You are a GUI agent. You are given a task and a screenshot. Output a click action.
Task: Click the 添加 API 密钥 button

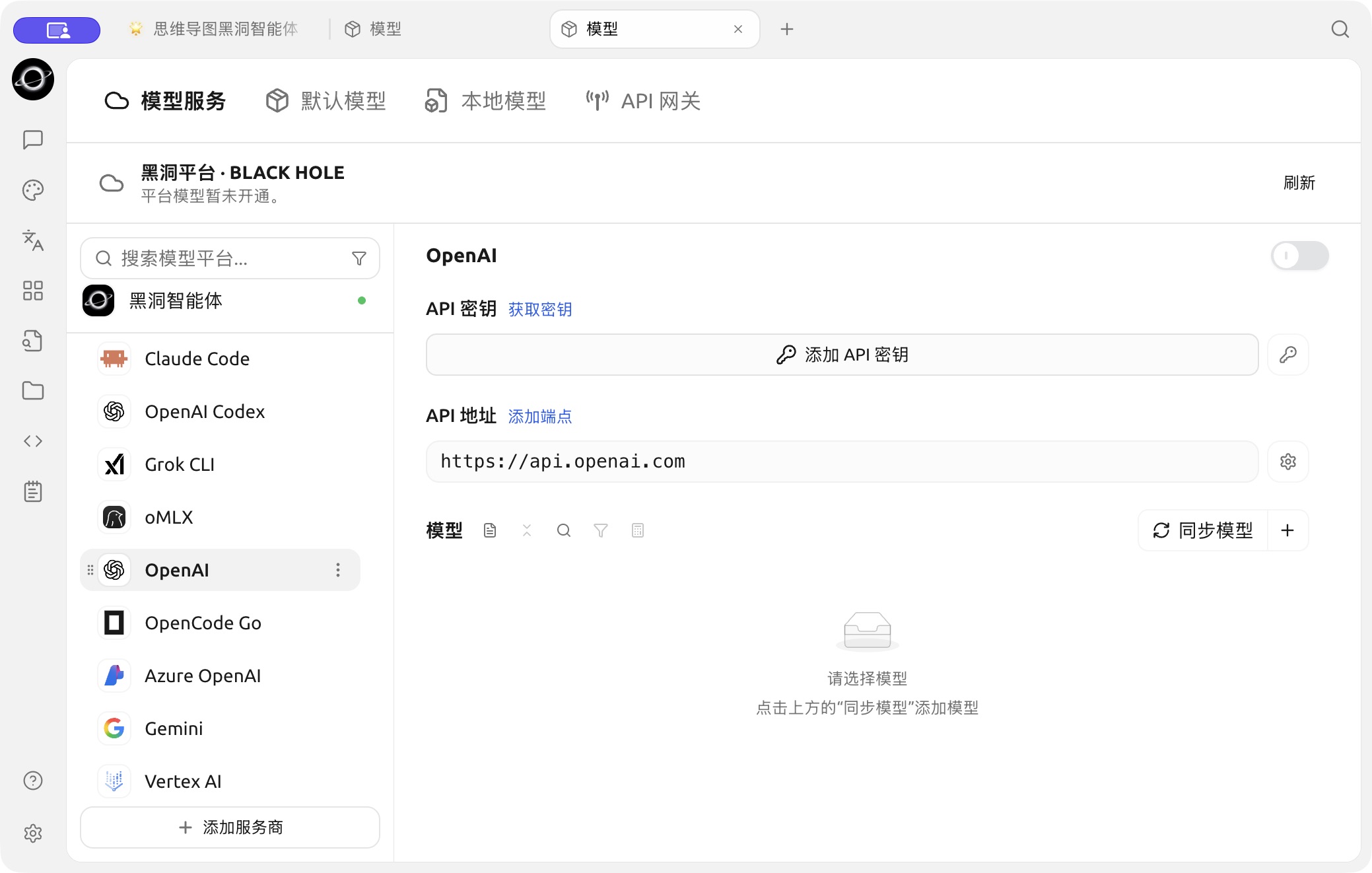(x=842, y=355)
